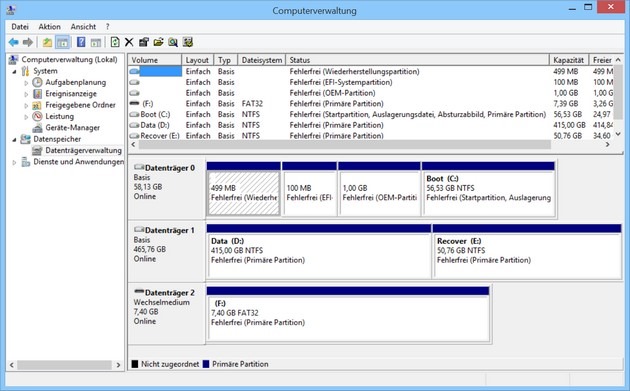Select Aufgabenplanung in the tree

(x=76, y=82)
